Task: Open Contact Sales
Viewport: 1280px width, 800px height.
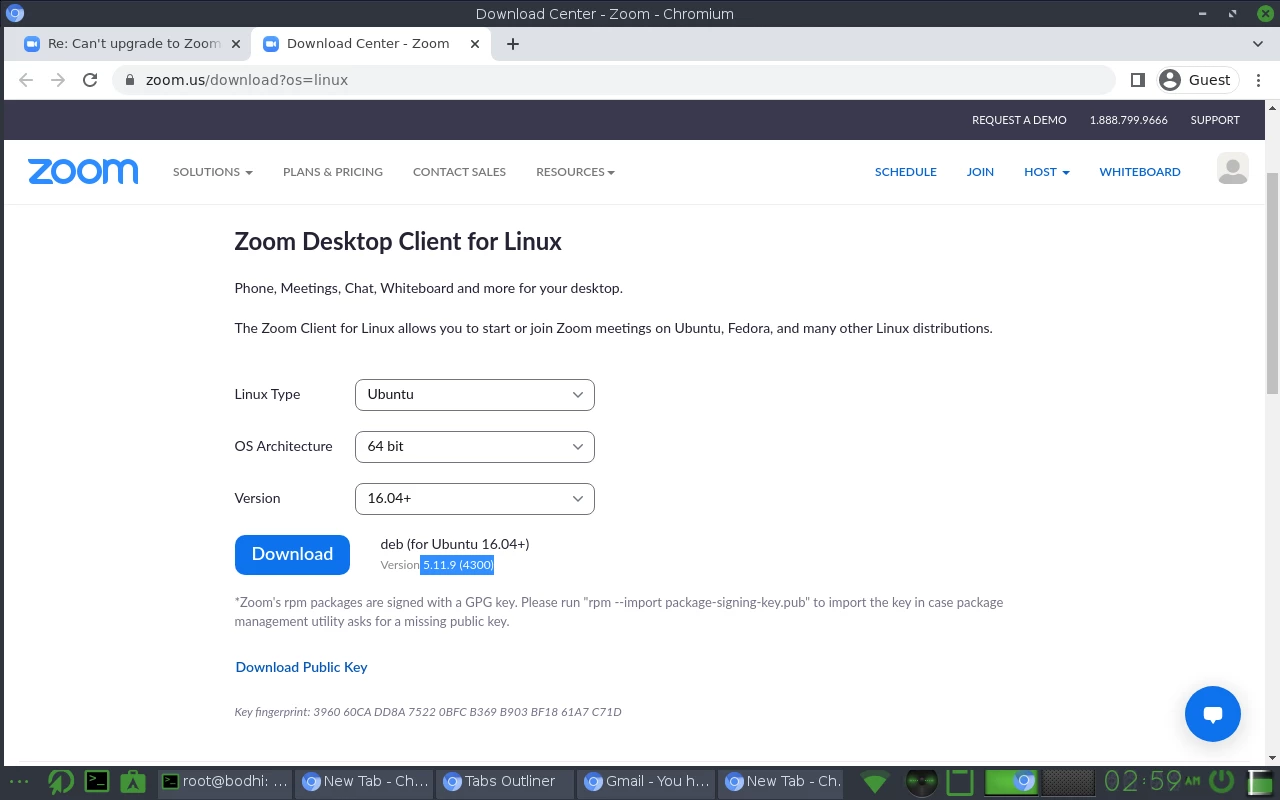Action: [x=459, y=172]
